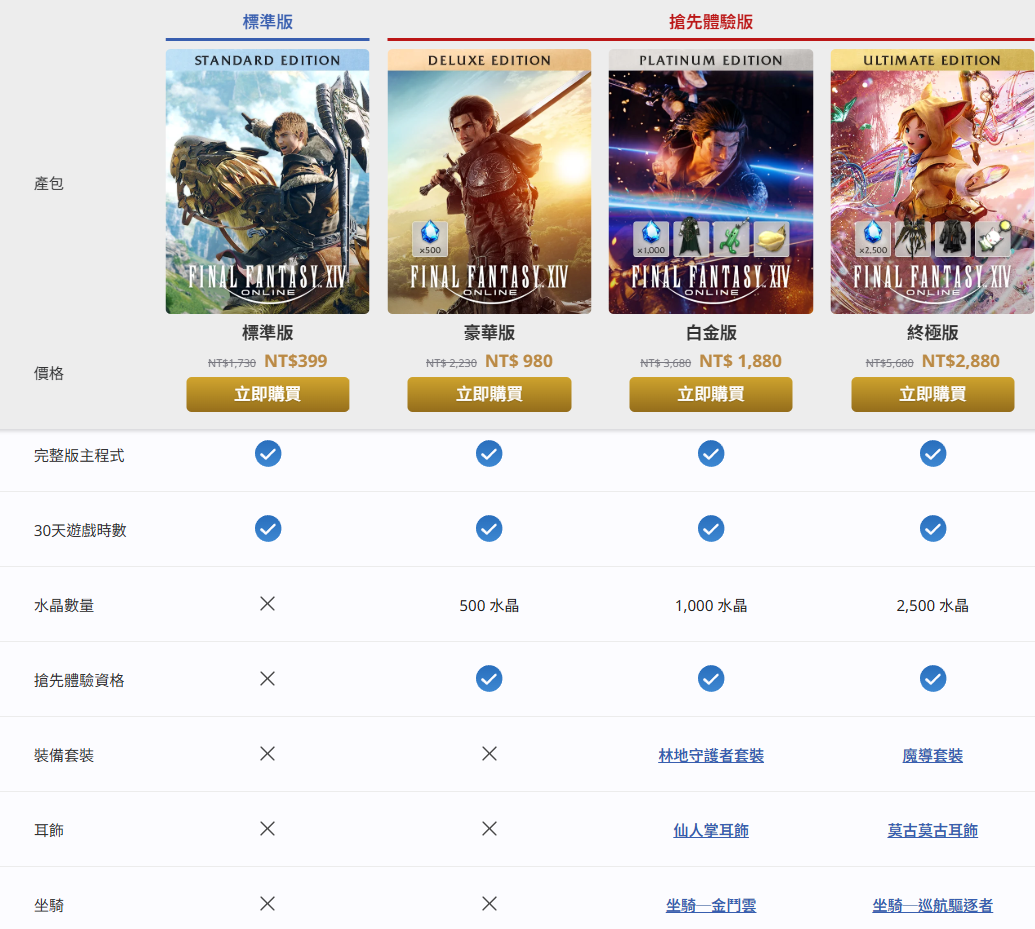Click the 30天遊戲時數 row label
1035x929 pixels.
coord(80,530)
